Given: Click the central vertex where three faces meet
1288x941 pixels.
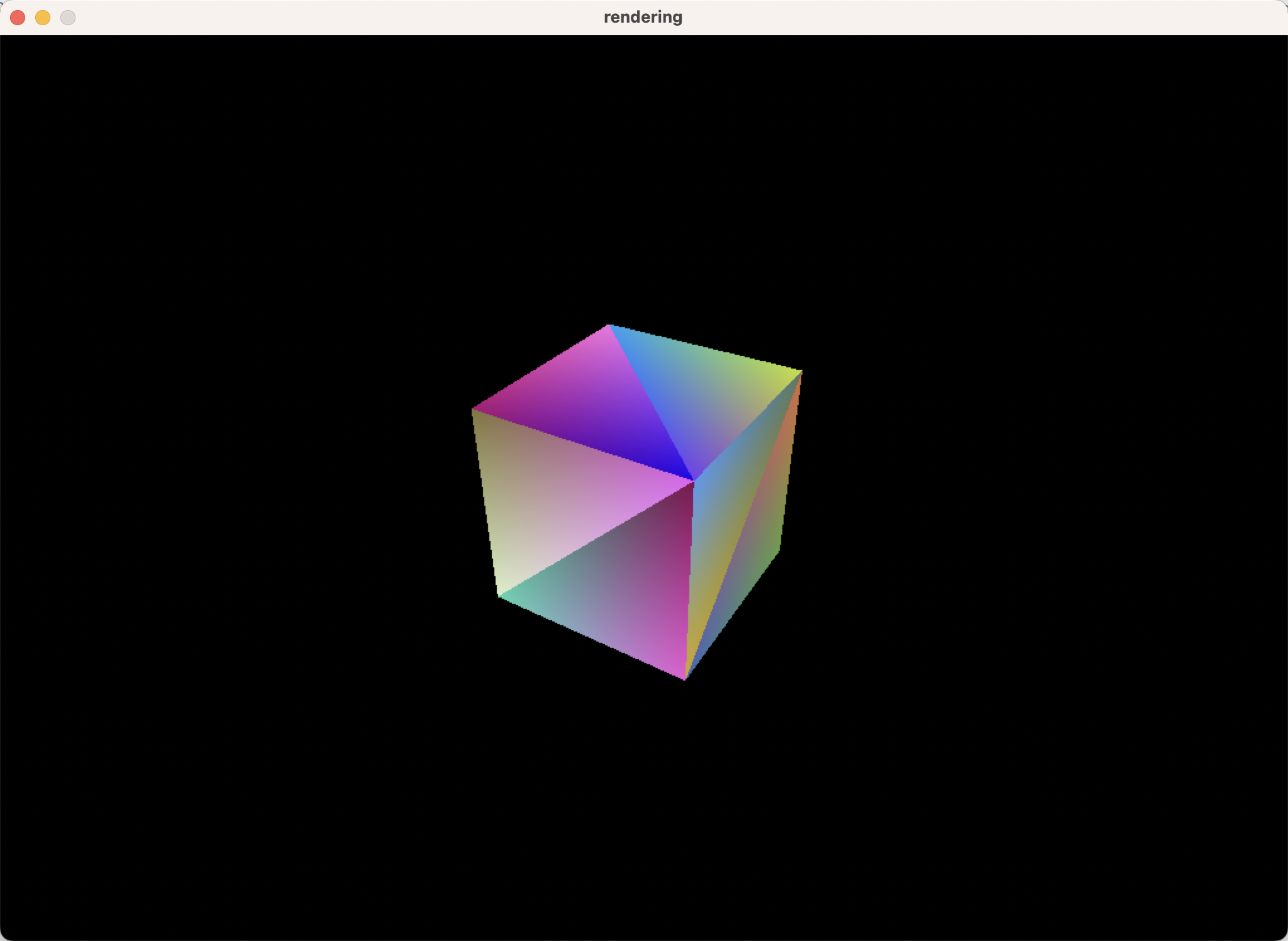Looking at the screenshot, I should click(694, 481).
